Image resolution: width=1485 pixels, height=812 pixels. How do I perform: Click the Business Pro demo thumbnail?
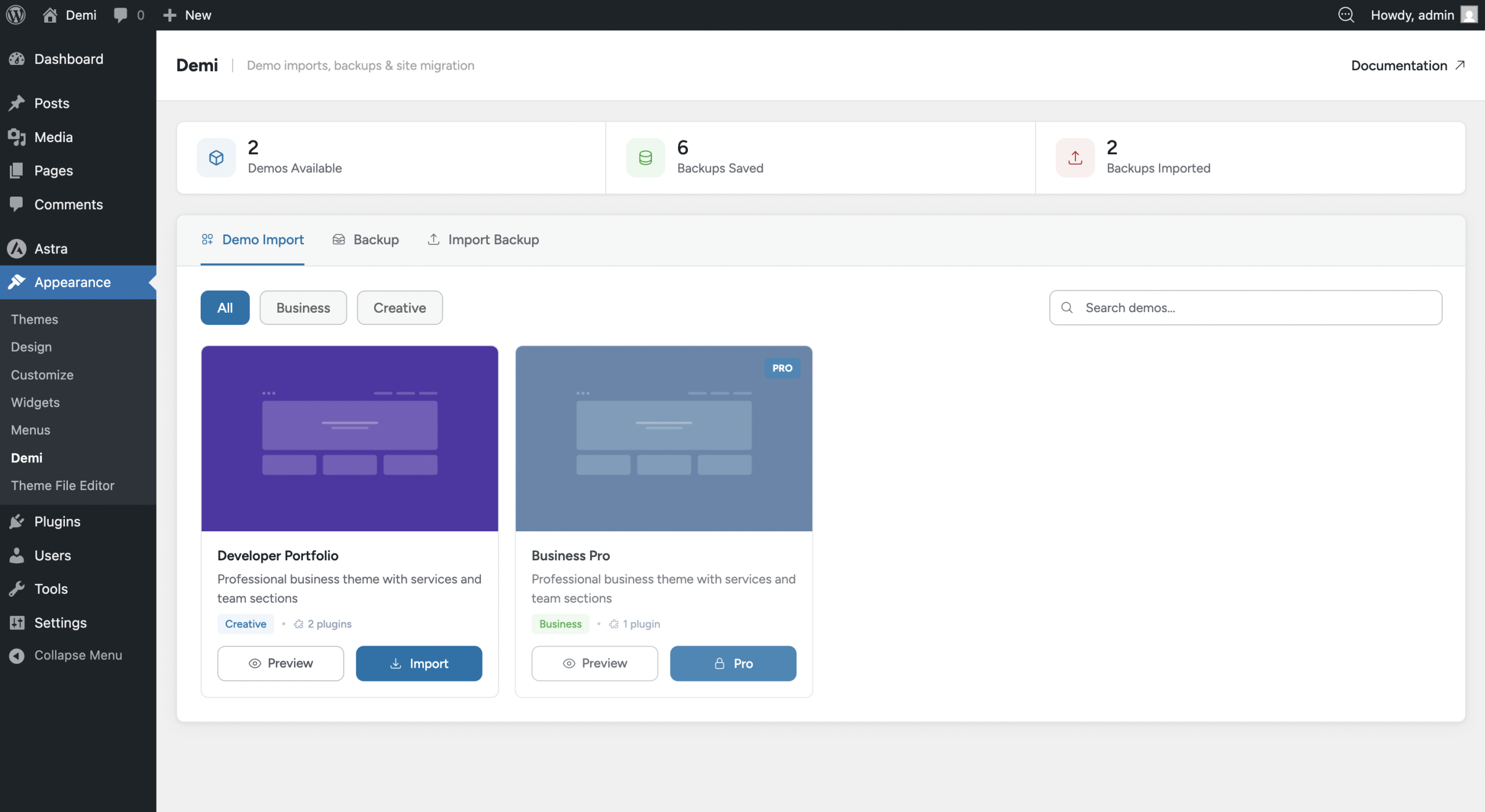coord(664,438)
